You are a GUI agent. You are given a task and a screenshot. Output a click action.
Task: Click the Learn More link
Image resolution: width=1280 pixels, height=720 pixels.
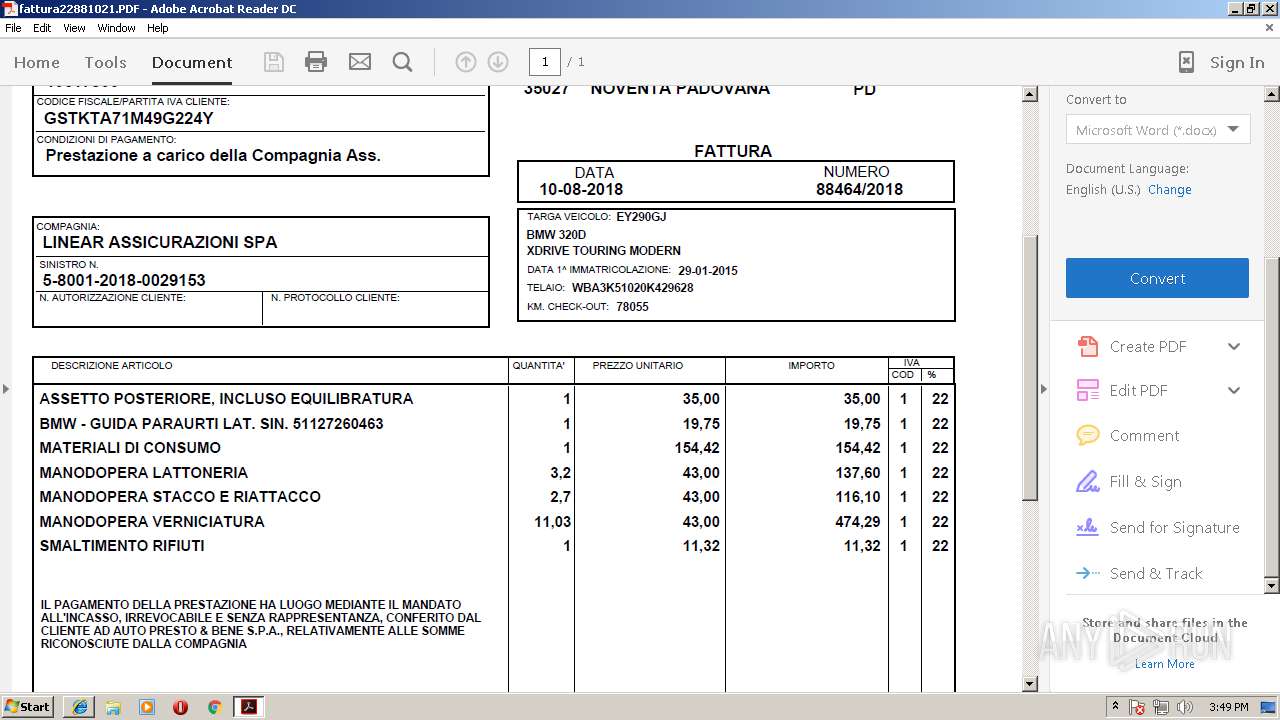tap(1164, 664)
